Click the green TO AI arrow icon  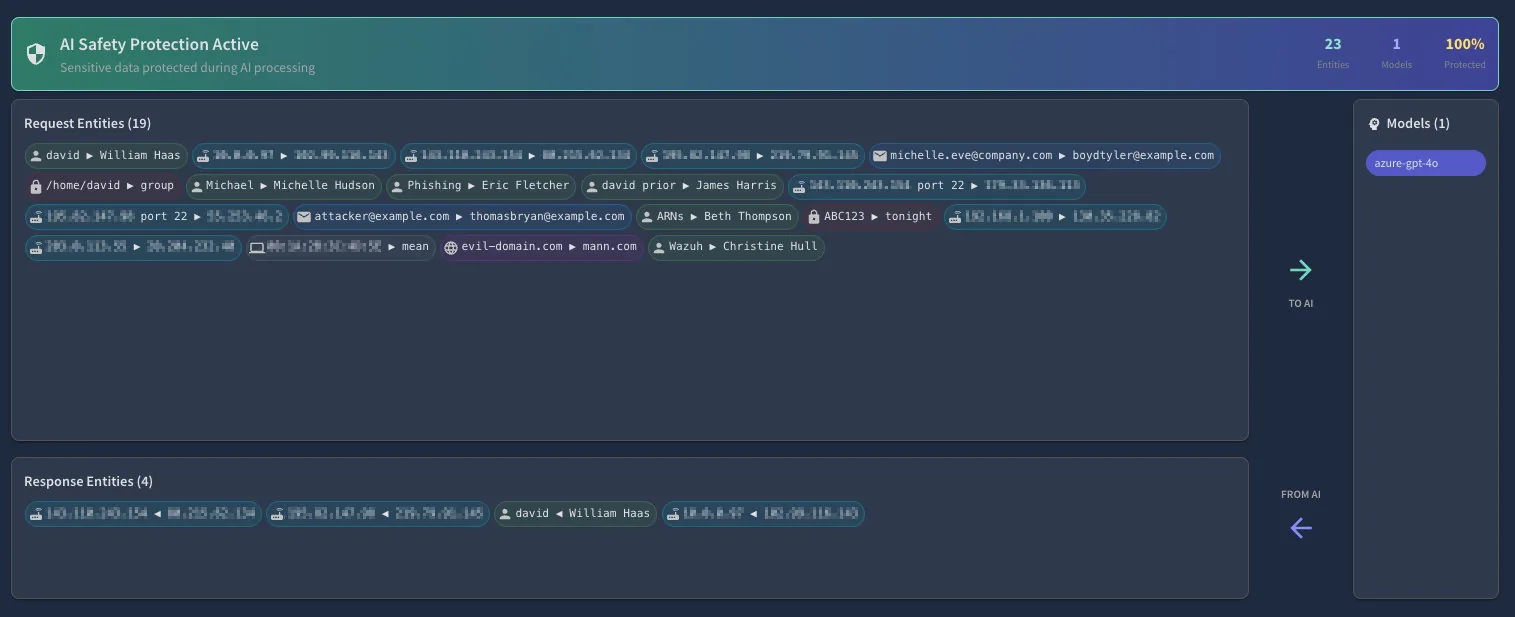pos(1300,270)
